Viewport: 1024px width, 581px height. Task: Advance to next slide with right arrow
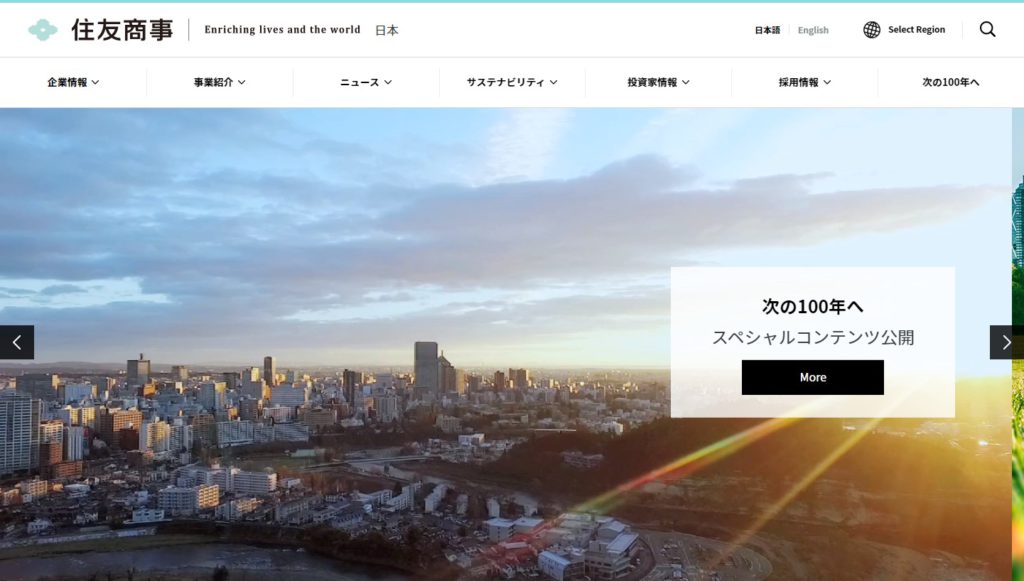[x=1006, y=342]
